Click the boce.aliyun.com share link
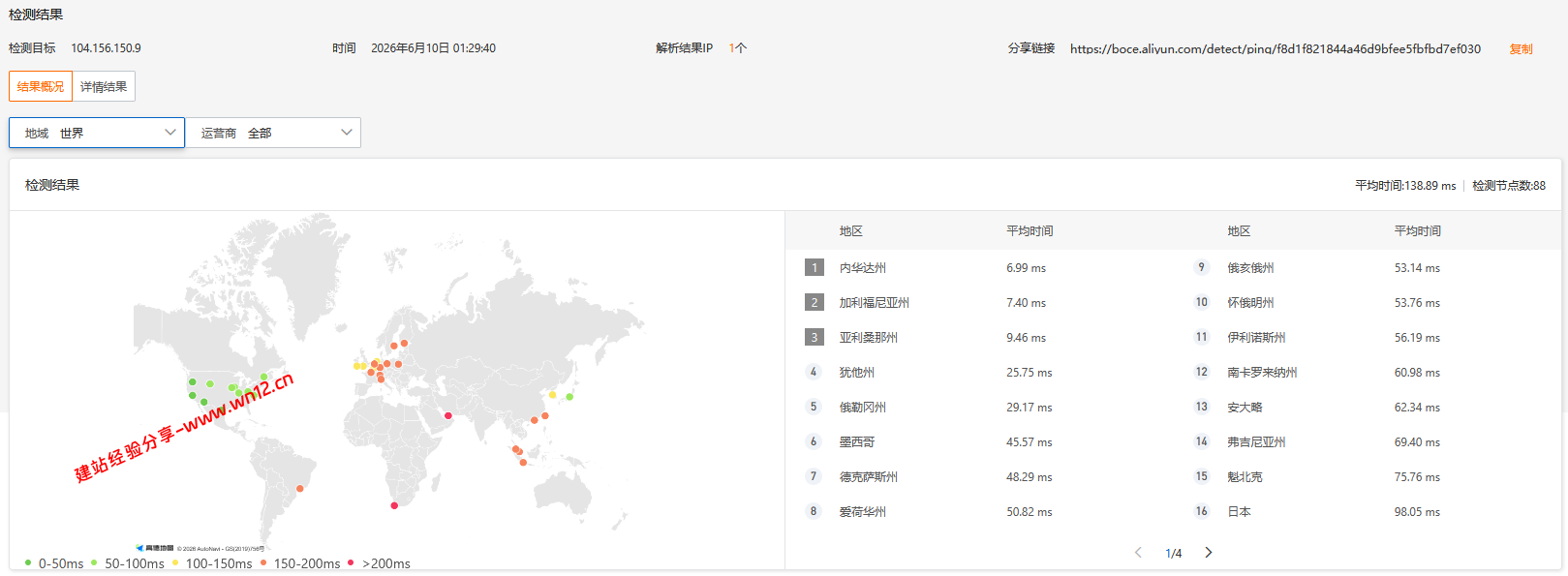The width and height of the screenshot is (1568, 576). tap(1275, 48)
